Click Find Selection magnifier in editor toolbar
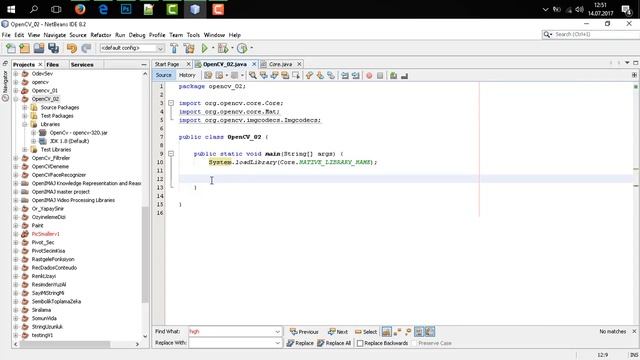 253,76
